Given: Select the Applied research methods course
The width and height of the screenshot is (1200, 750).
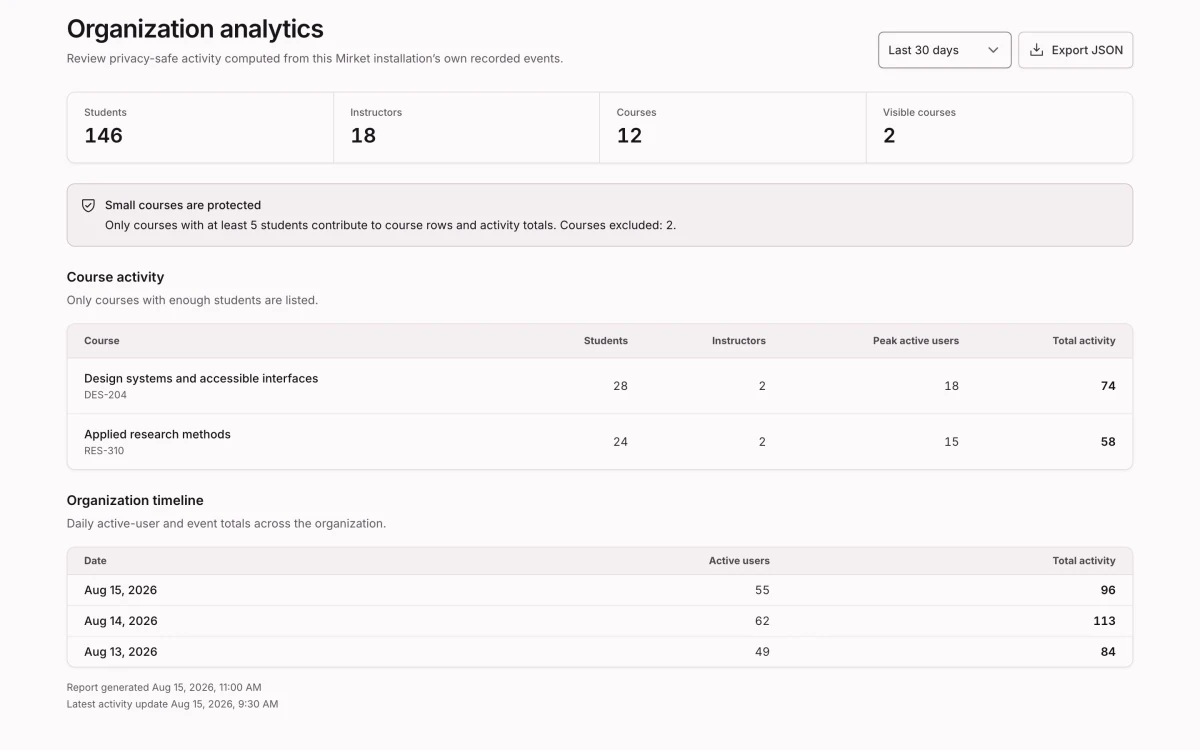Looking at the screenshot, I should [157, 434].
